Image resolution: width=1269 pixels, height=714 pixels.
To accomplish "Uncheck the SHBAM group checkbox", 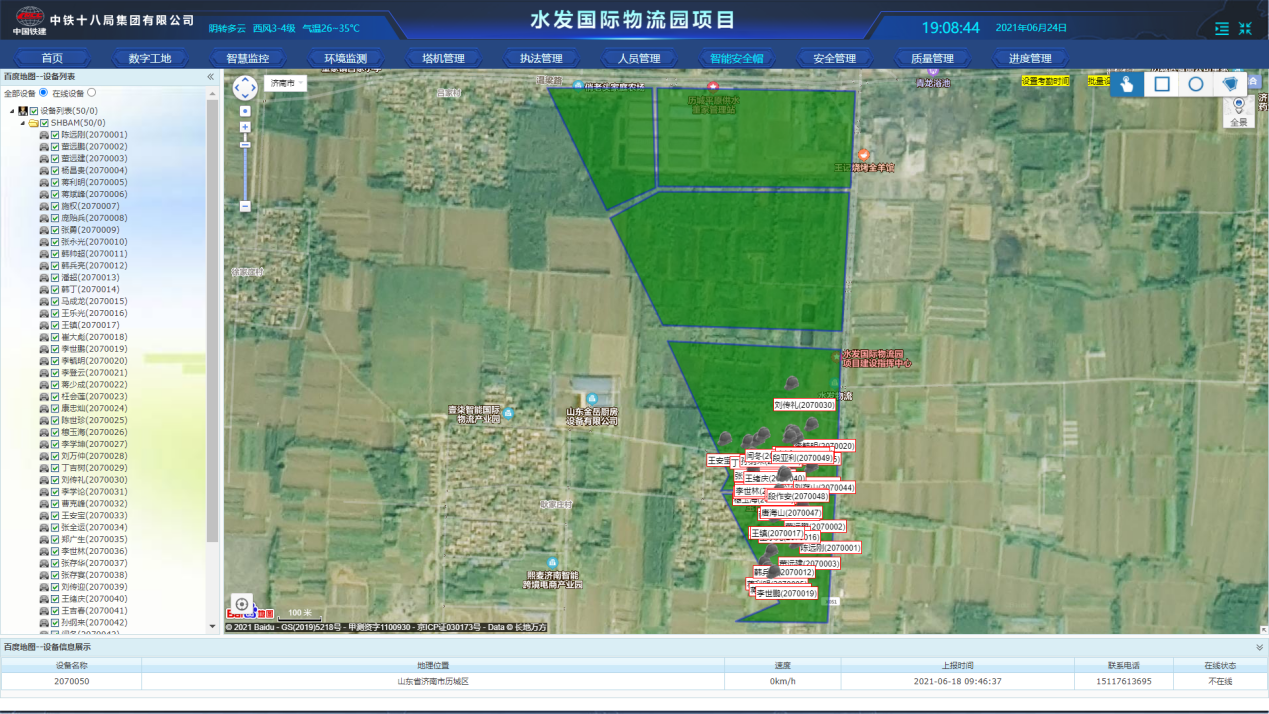I will point(44,123).
